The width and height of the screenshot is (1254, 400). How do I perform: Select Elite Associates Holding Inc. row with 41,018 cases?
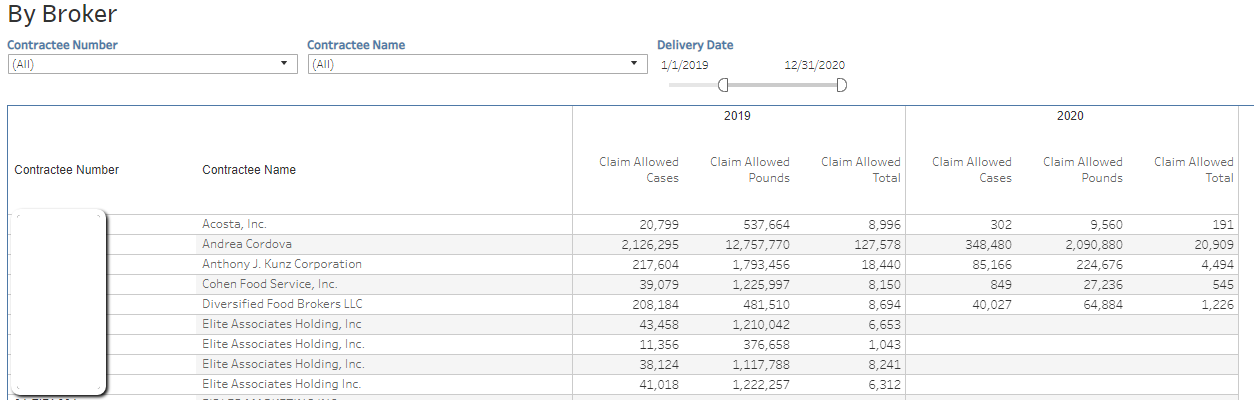click(x=282, y=385)
